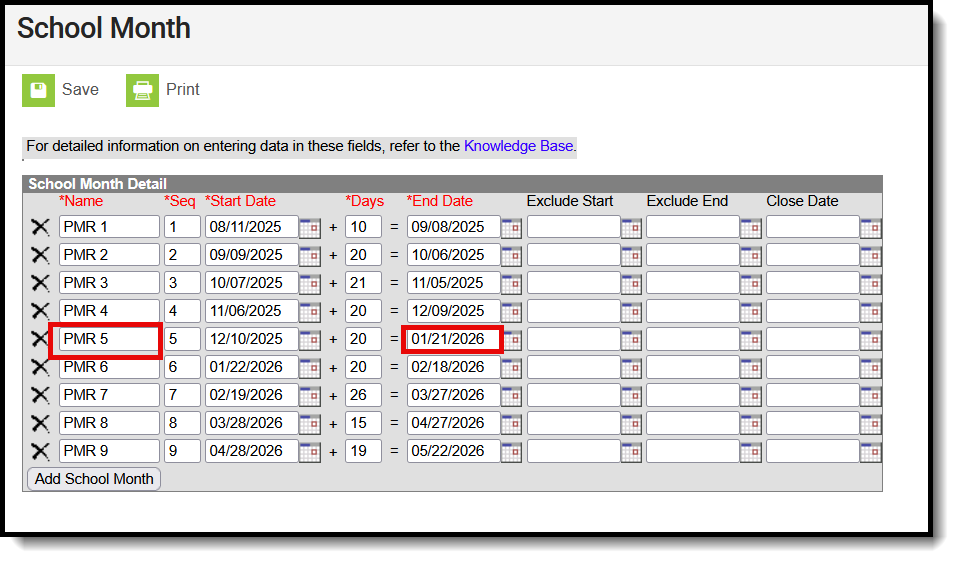
Task: Click Close Date field for PMR 1
Action: [813, 227]
